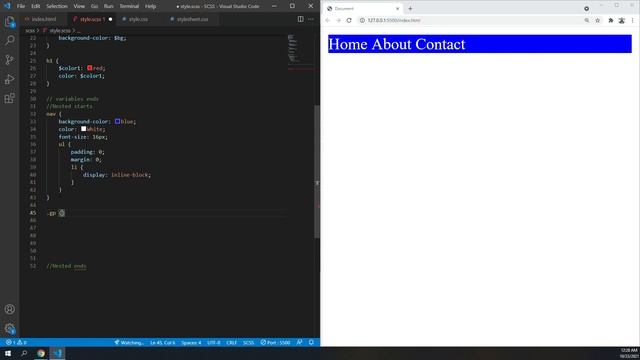The image size is (640, 360).
Task: Open the File menu
Action: (21, 6)
